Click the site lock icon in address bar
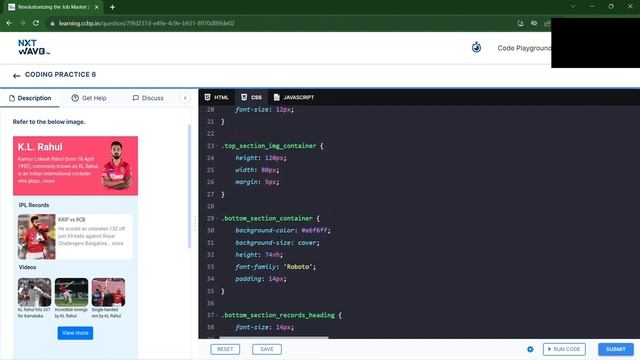Screen dimensions: 640x360 click(x=52, y=24)
